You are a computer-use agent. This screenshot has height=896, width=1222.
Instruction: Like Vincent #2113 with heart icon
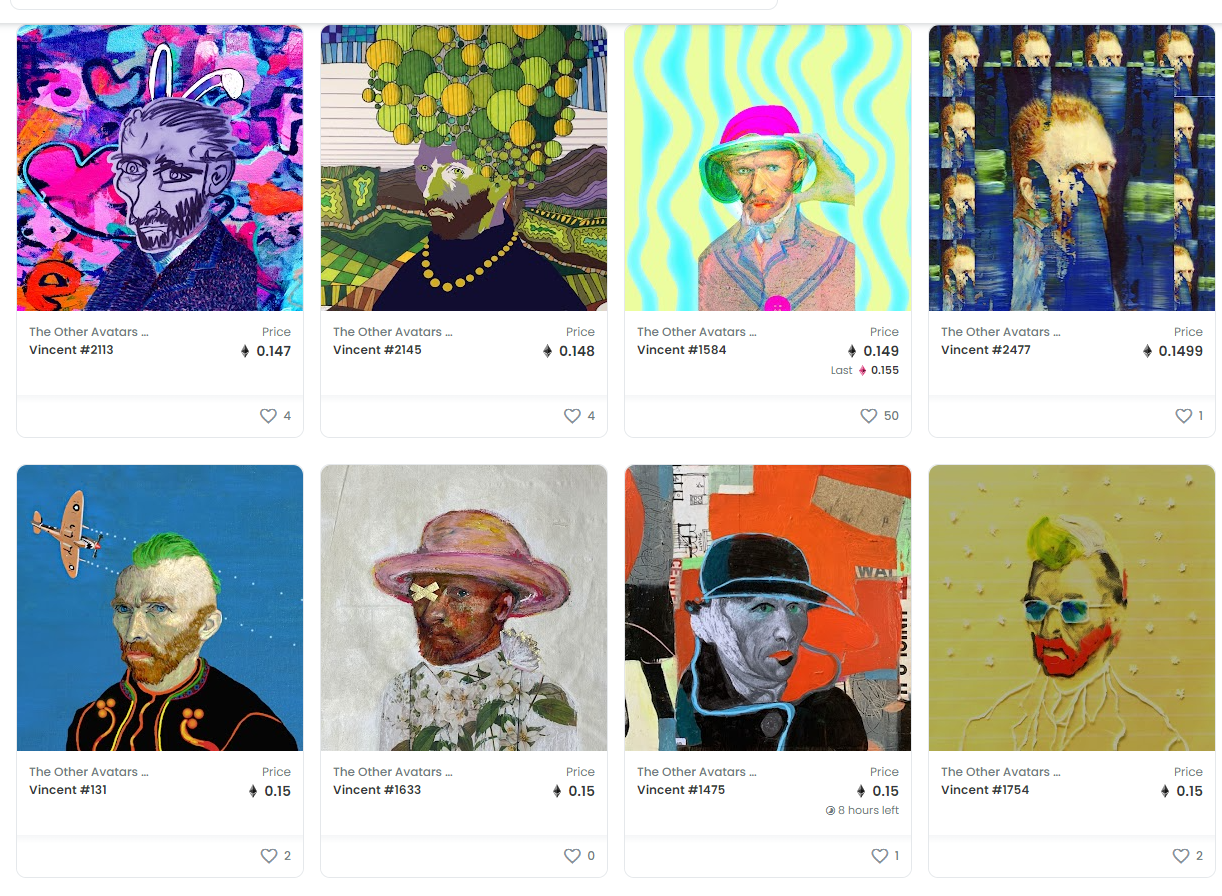point(268,416)
